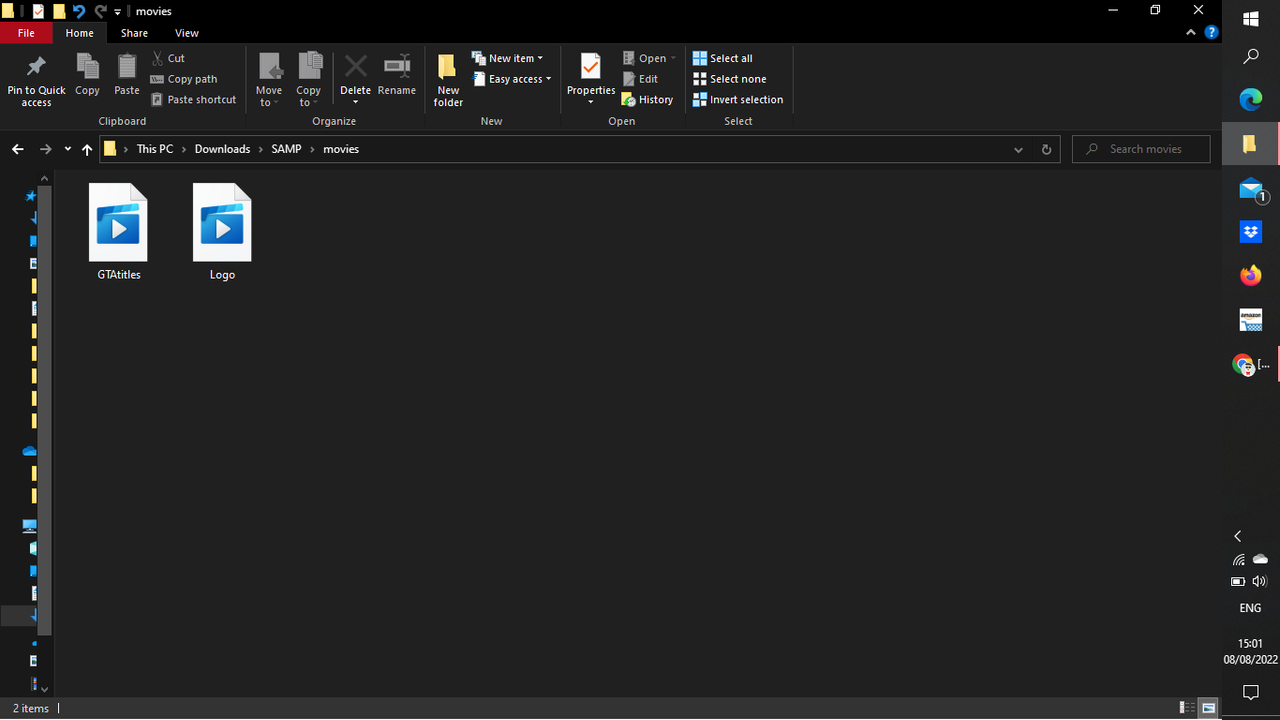Switch to the View ribbon tab
Image resolution: width=1280 pixels, height=720 pixels.
pos(187,33)
